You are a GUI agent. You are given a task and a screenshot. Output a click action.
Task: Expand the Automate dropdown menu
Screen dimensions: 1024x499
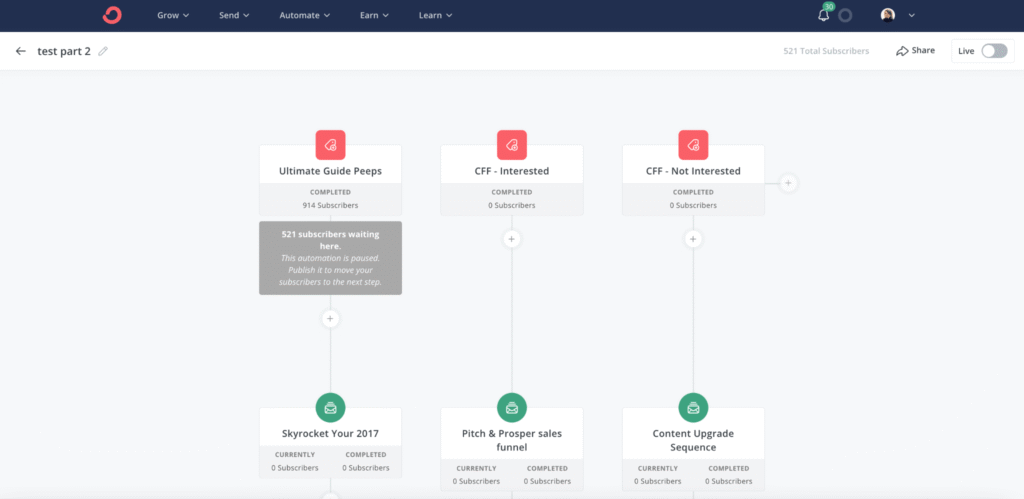click(305, 15)
